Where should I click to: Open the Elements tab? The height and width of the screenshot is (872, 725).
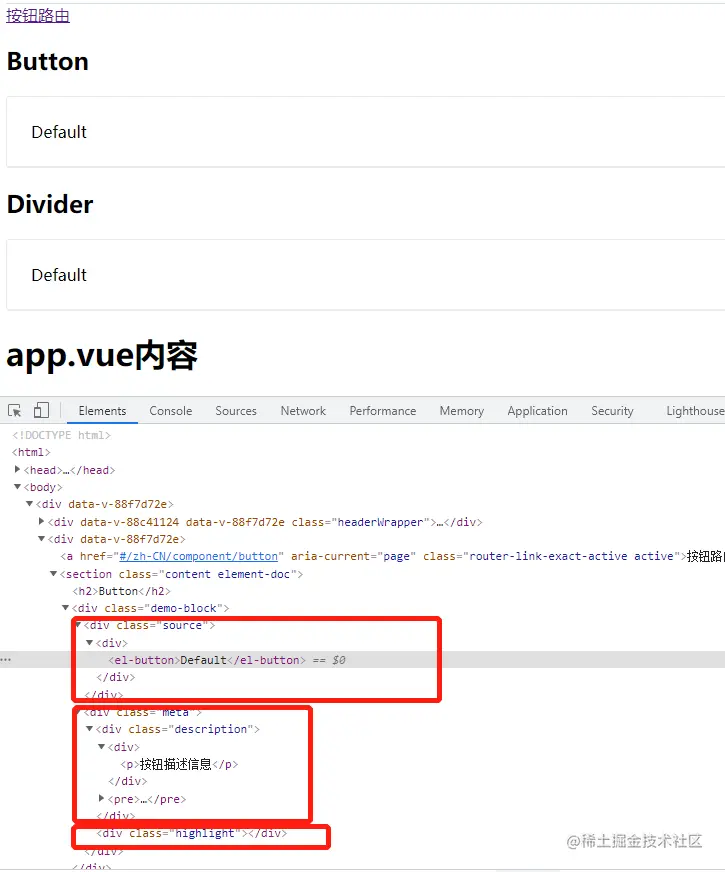(102, 411)
